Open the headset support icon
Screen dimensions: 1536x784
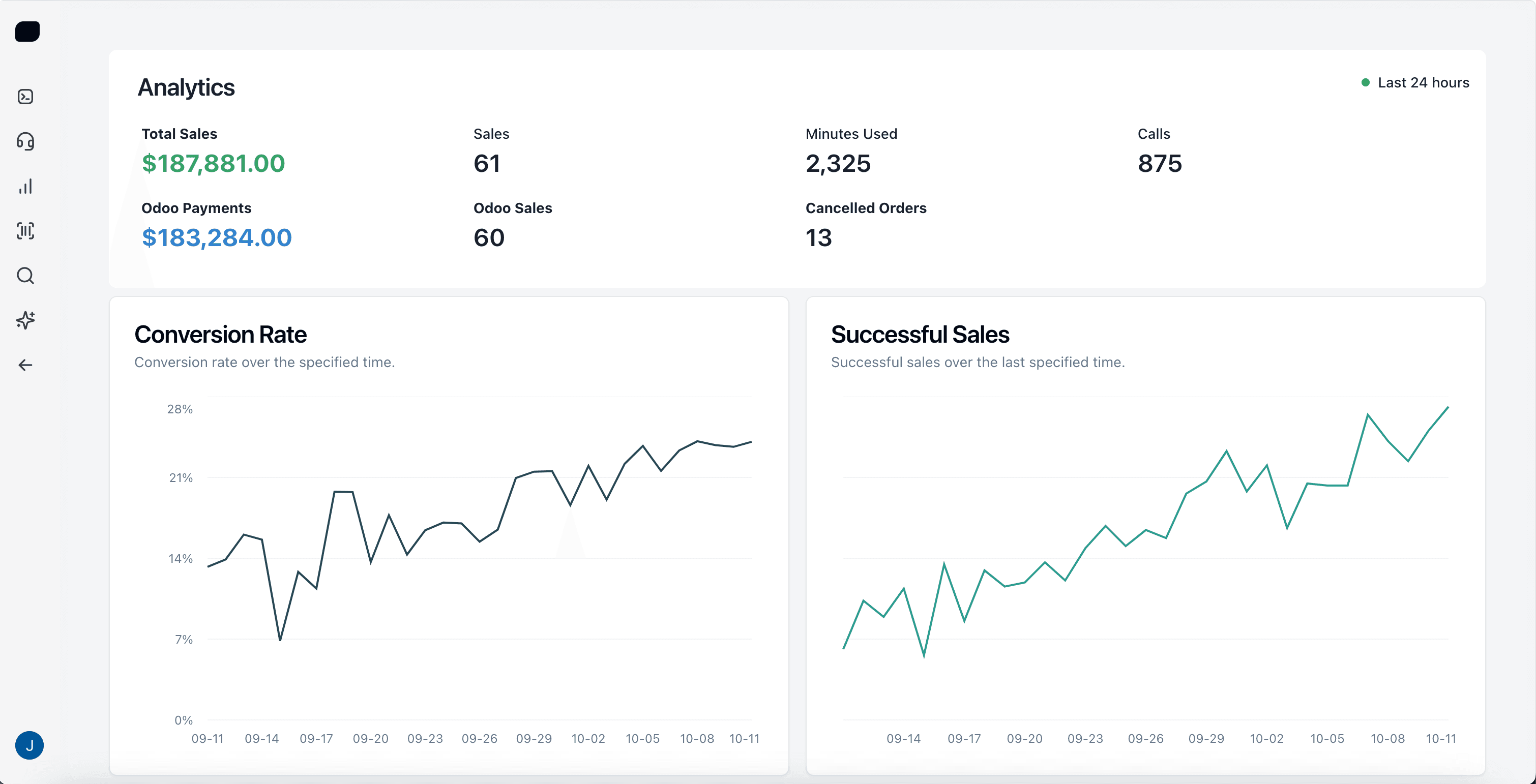coord(25,141)
